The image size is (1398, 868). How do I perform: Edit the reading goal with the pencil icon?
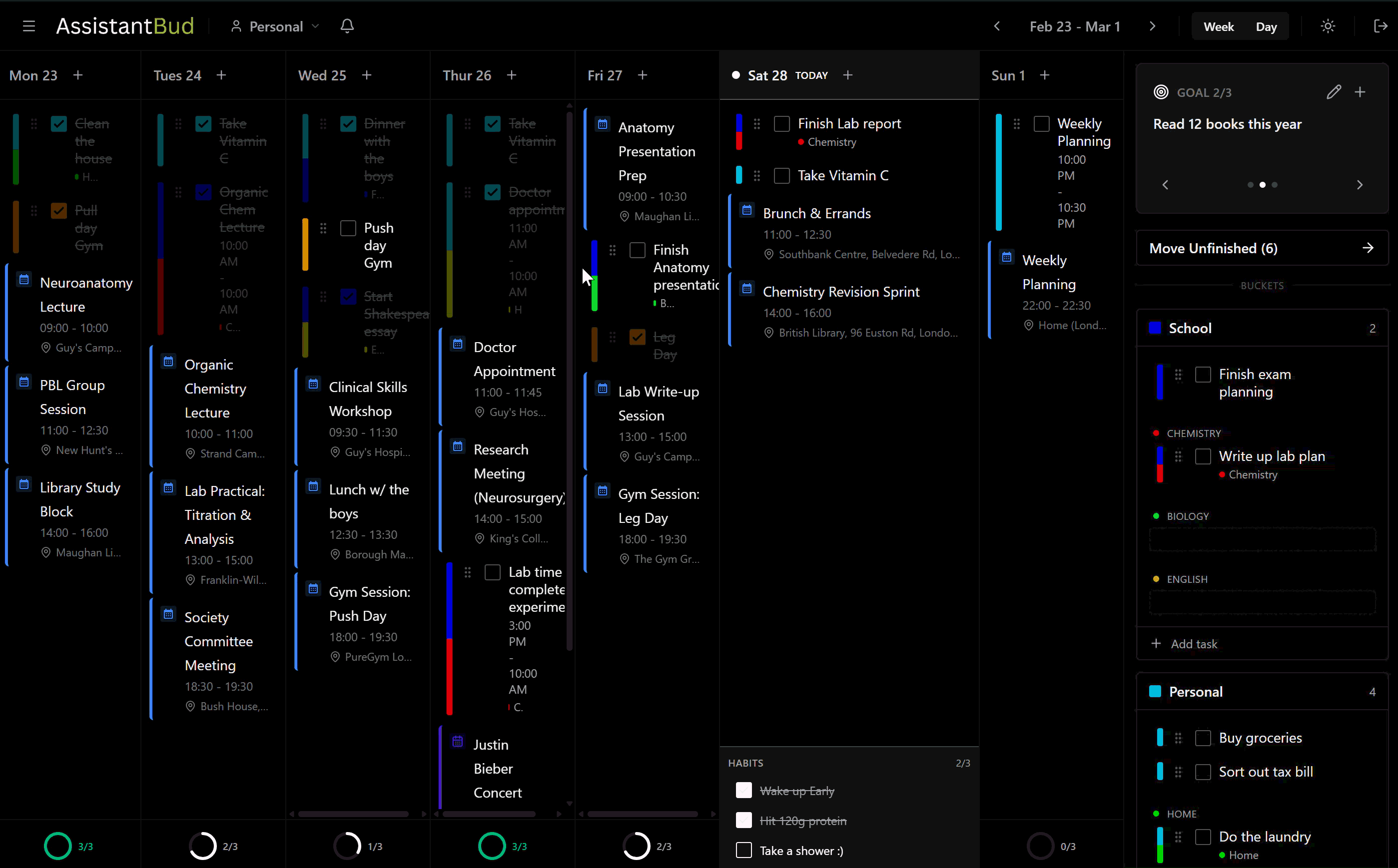(x=1334, y=92)
